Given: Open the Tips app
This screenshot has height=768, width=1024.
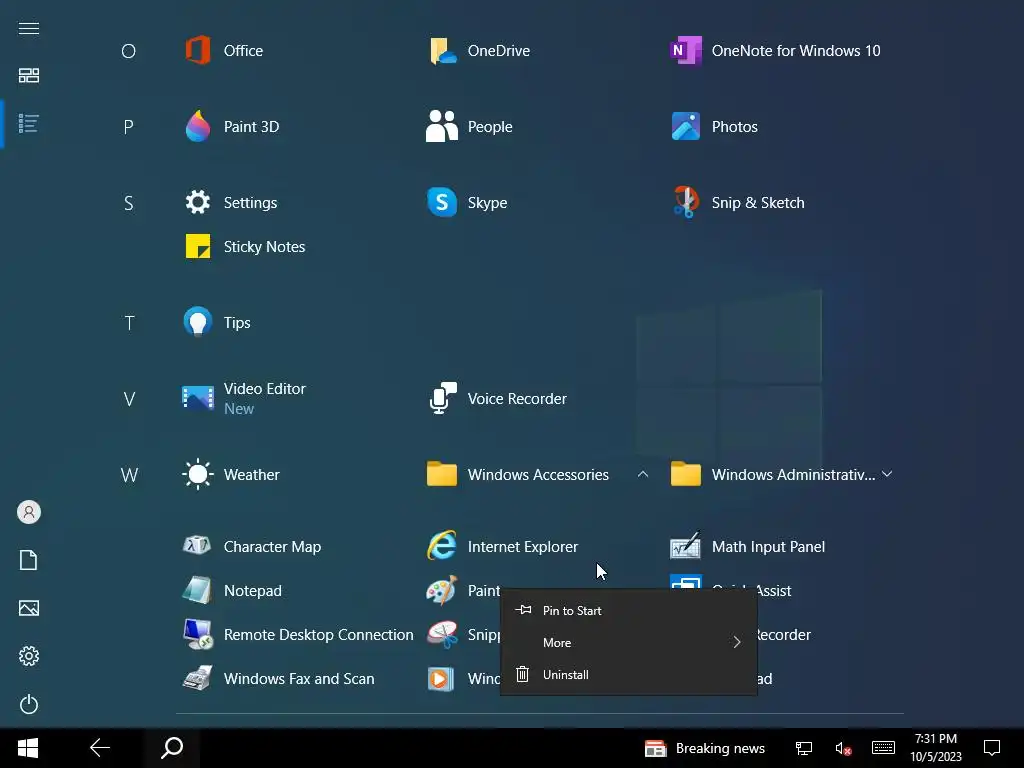Looking at the screenshot, I should click(217, 323).
